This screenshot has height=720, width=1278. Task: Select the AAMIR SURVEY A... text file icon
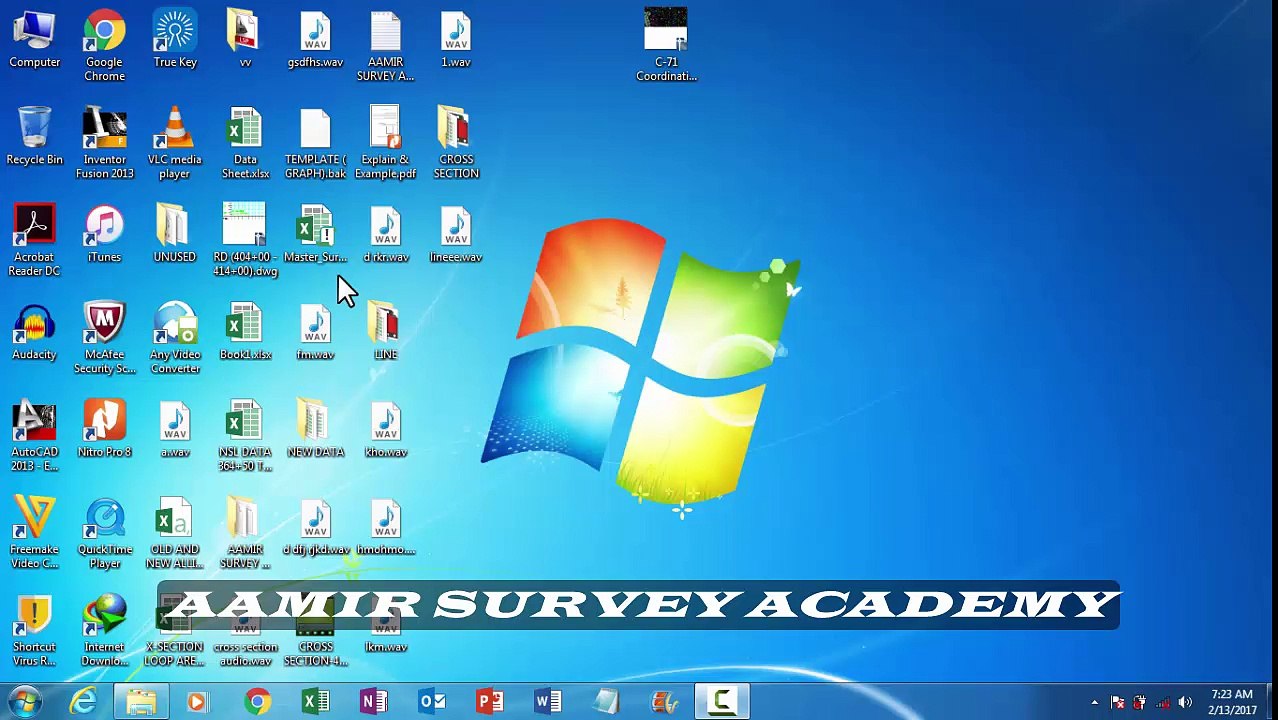click(385, 46)
